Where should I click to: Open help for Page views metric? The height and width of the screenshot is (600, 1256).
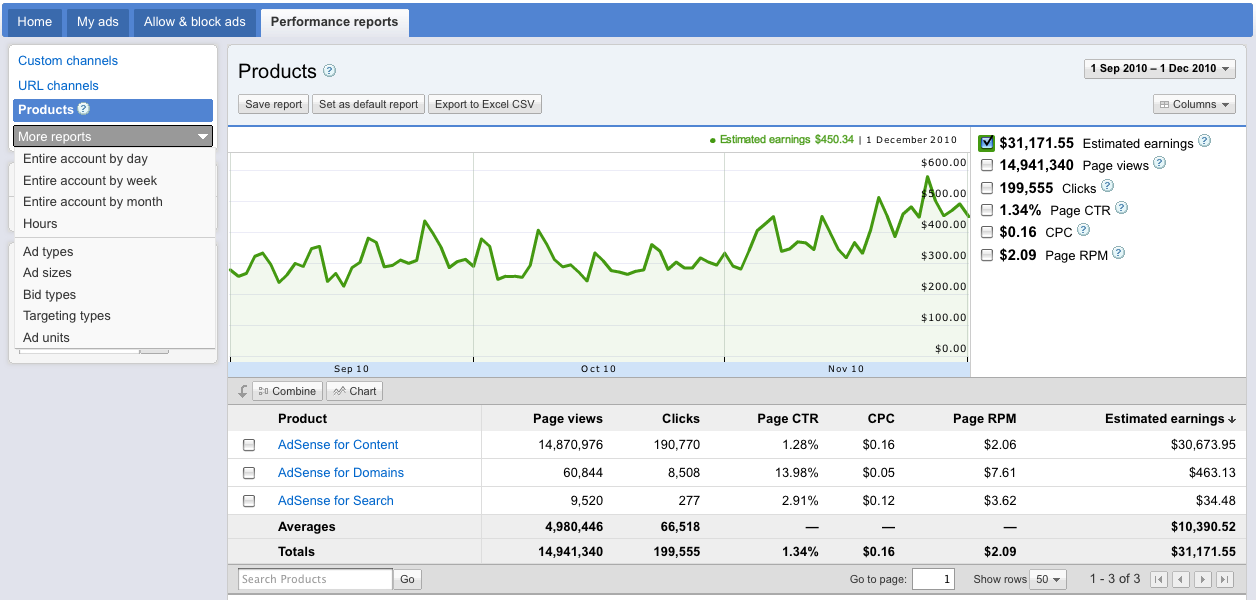1158,163
